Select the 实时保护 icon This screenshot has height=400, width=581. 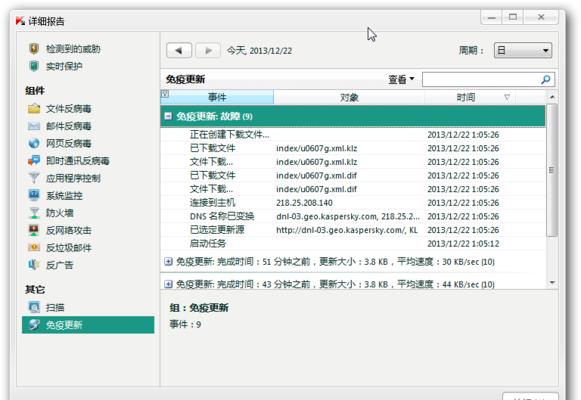[x=34, y=66]
